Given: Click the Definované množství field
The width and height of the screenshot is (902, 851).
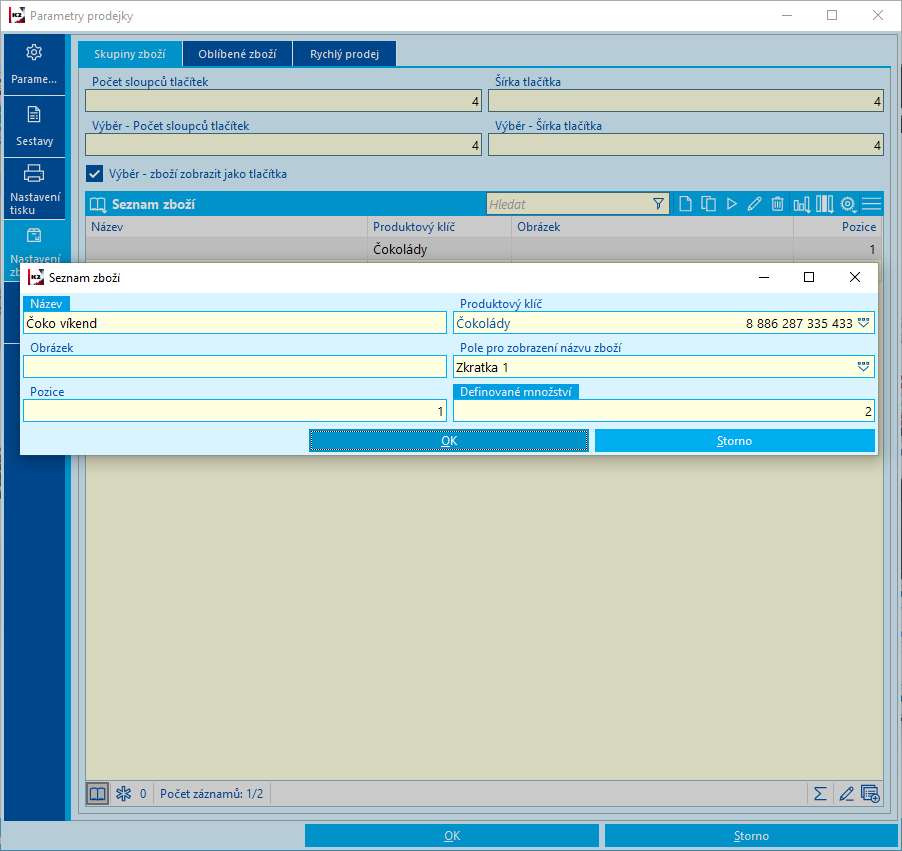Looking at the screenshot, I should click(664, 411).
